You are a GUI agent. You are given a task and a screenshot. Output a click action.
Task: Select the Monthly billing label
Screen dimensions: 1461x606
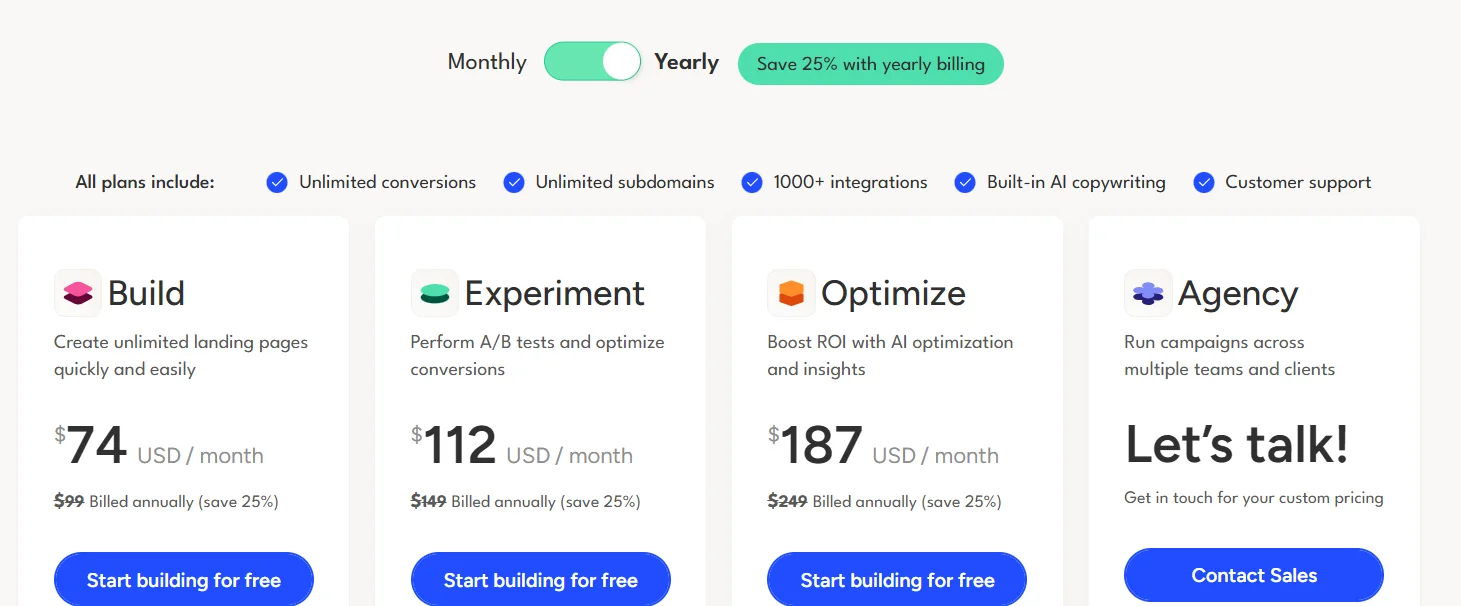point(487,62)
